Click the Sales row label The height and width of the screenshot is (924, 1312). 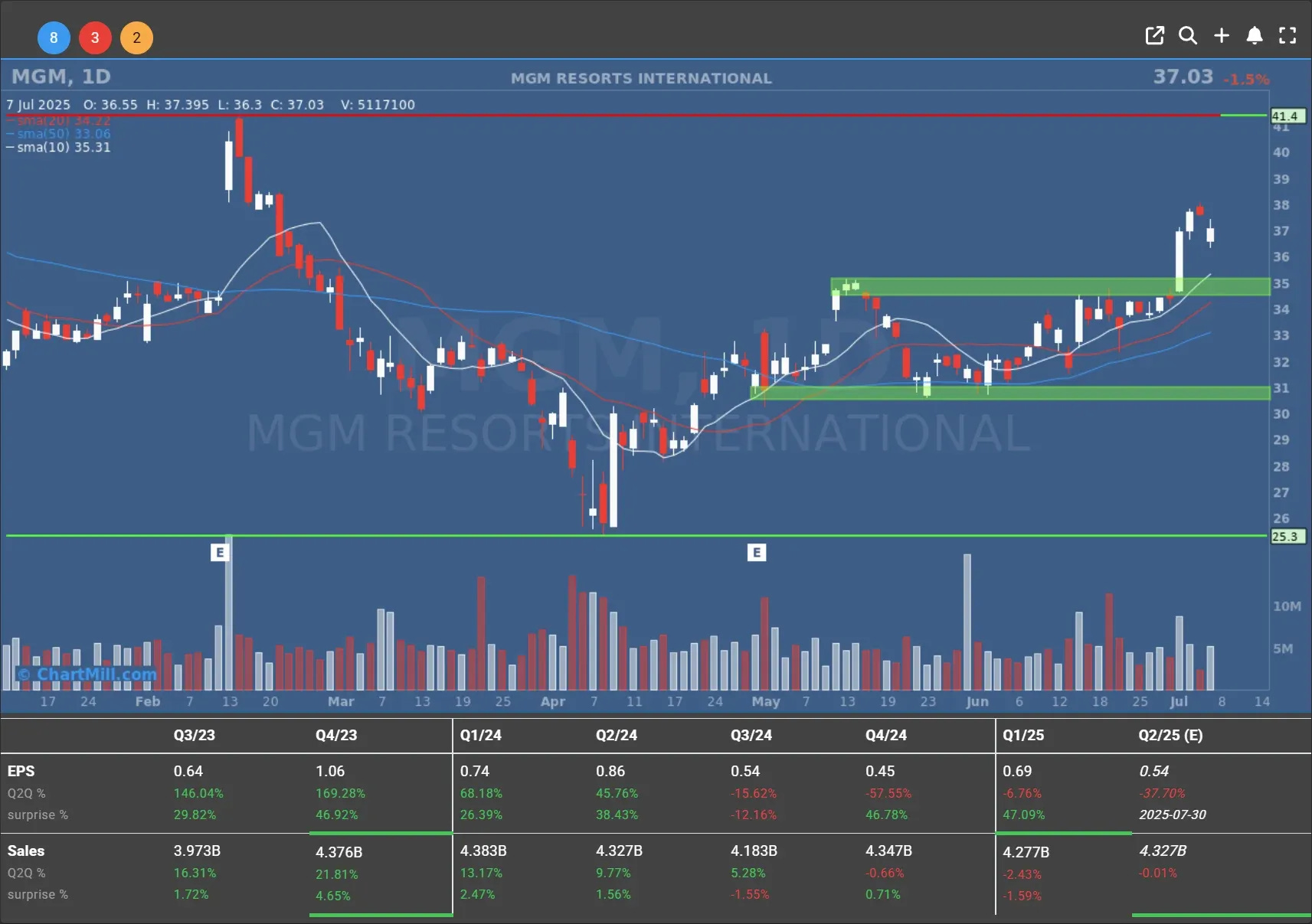coord(26,851)
